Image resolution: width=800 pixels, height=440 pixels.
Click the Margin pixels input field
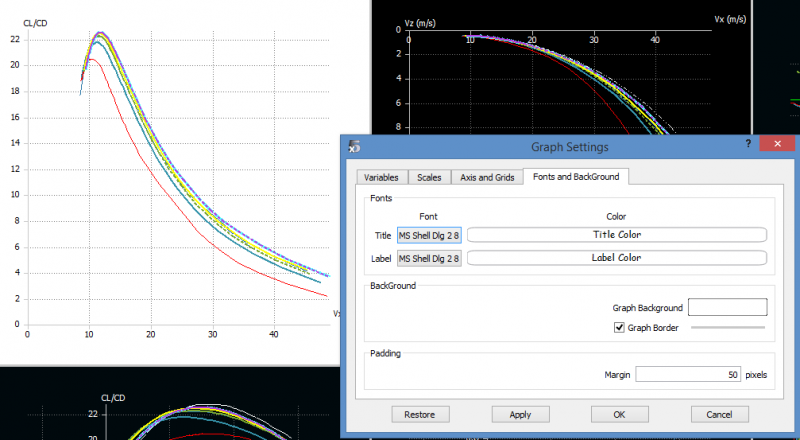click(x=688, y=375)
